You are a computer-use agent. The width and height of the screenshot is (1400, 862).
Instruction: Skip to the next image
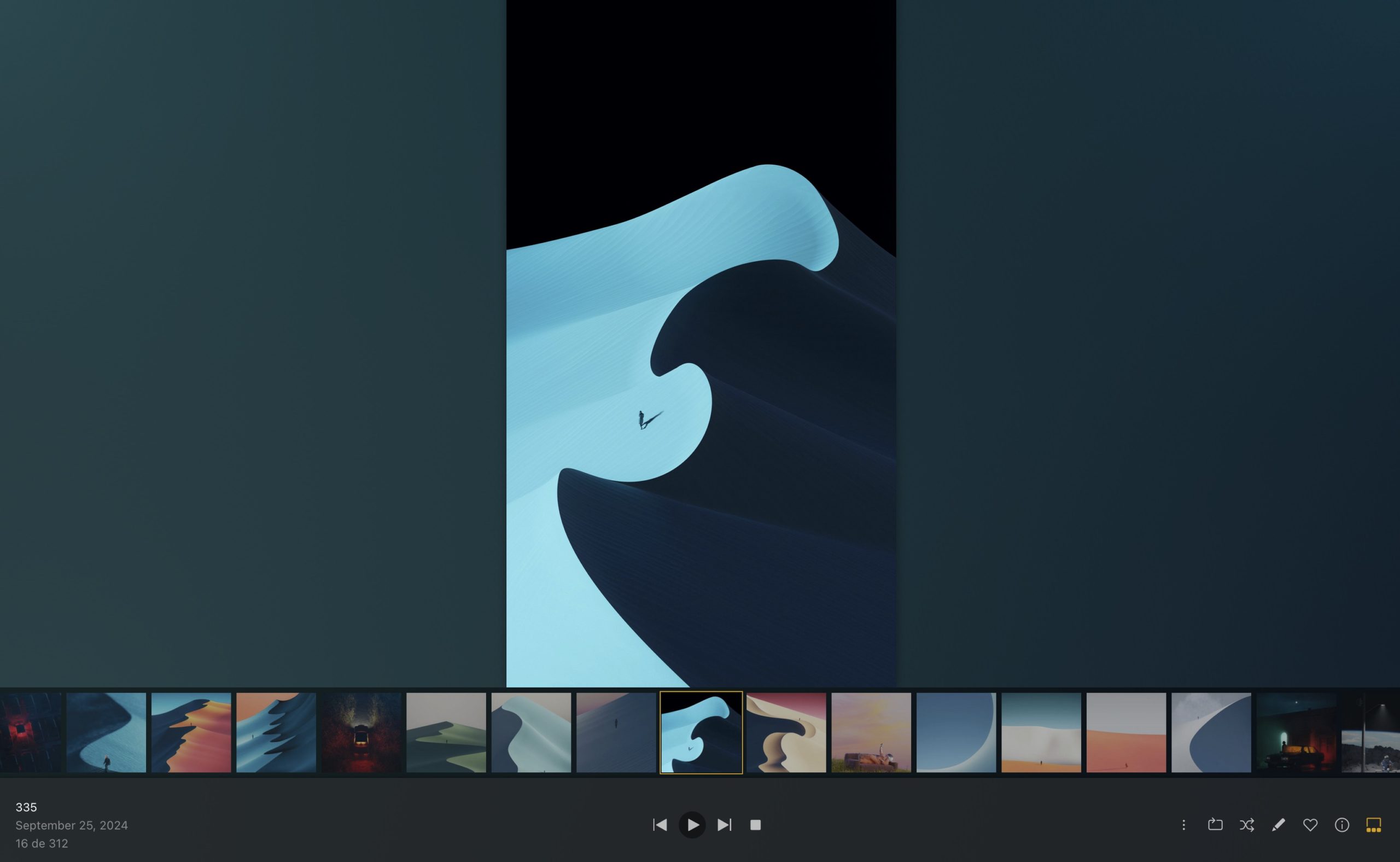(724, 825)
